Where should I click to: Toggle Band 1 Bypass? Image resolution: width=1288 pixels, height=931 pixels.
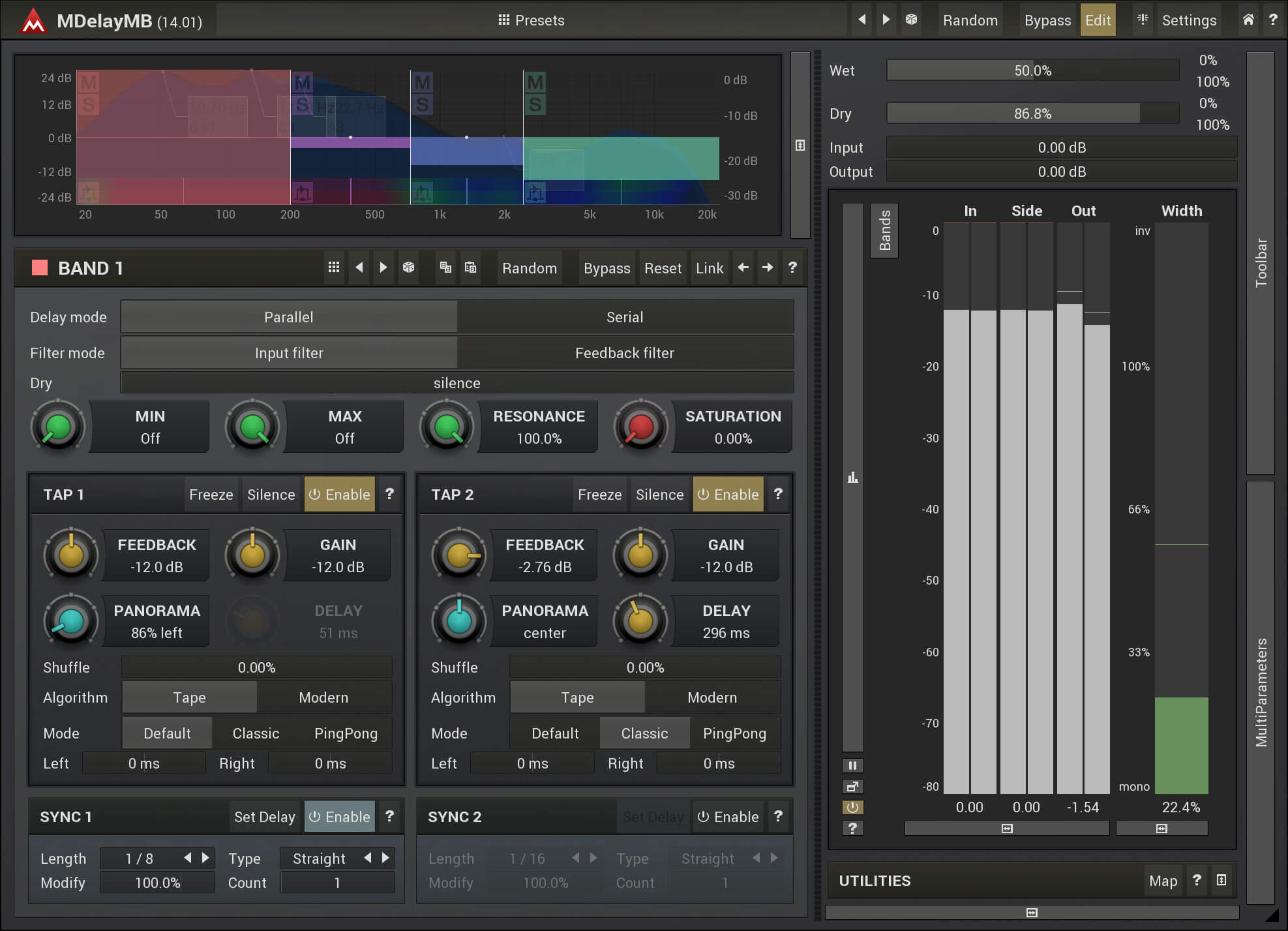(607, 268)
